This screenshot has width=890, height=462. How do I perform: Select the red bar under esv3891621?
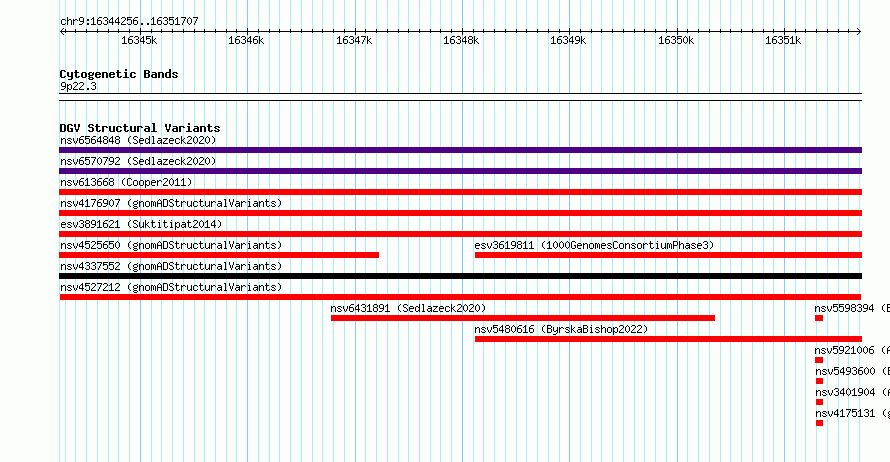460,234
